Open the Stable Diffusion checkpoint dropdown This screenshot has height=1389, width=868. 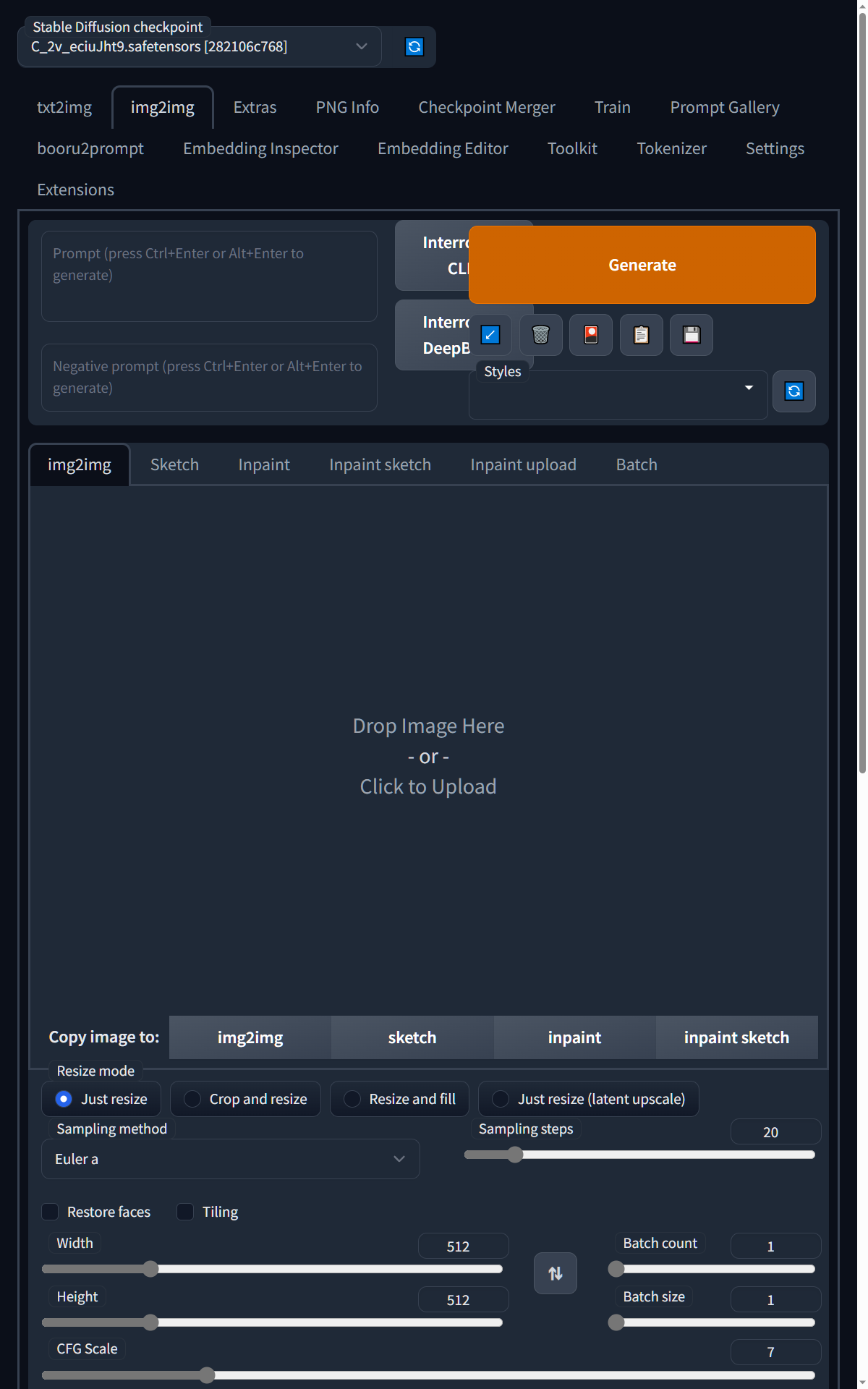200,47
